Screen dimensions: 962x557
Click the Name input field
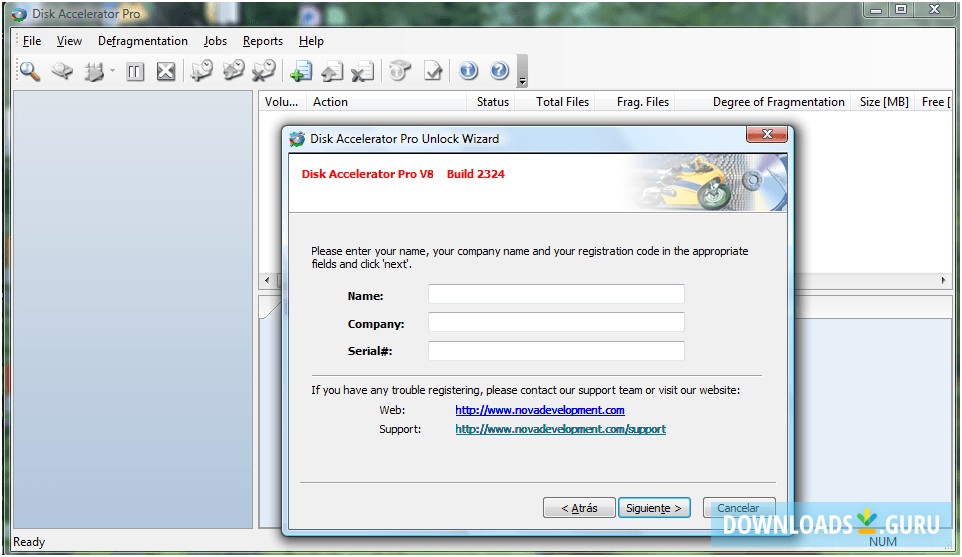point(556,294)
